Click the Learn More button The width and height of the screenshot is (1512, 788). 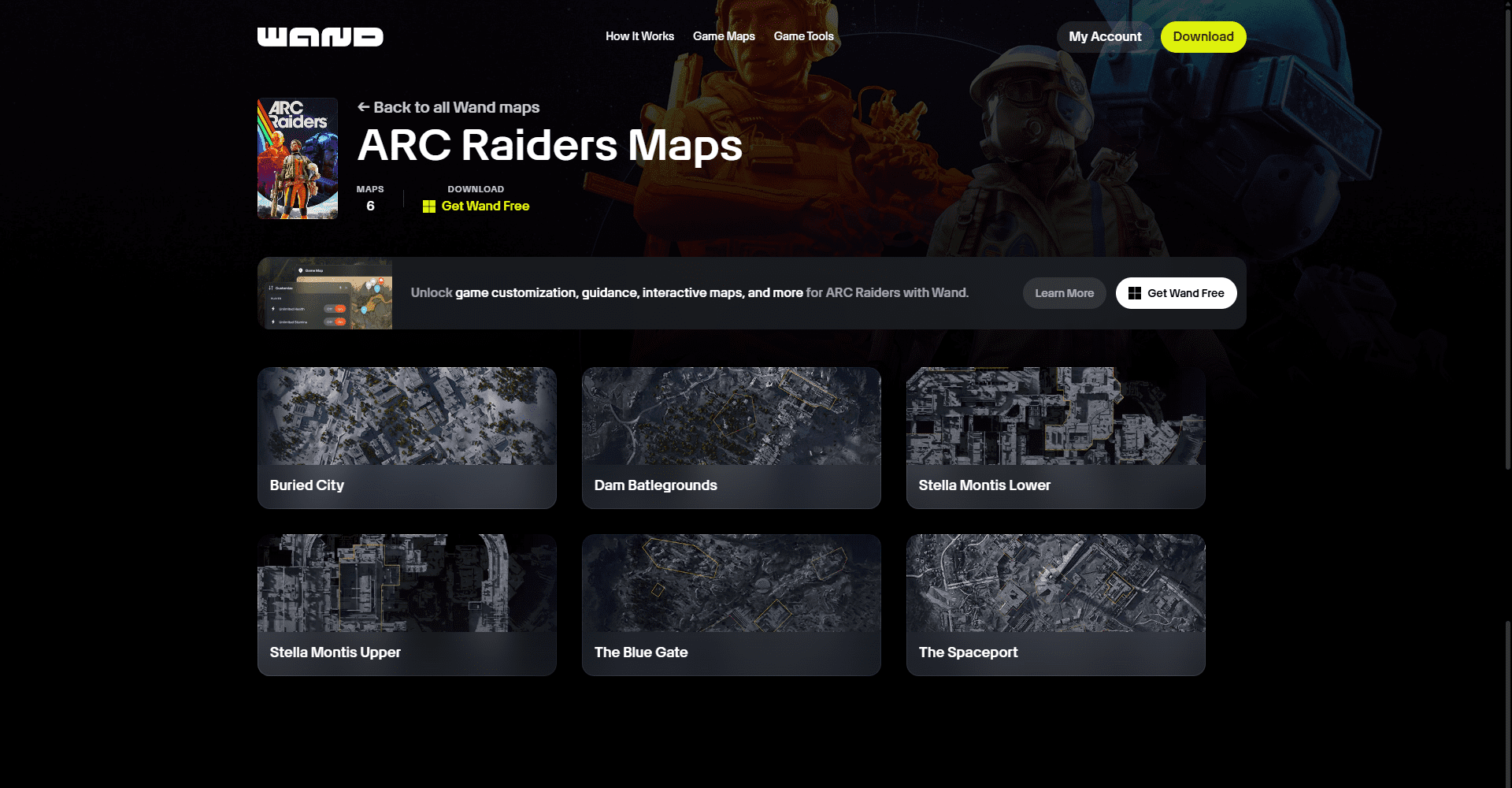(1064, 292)
